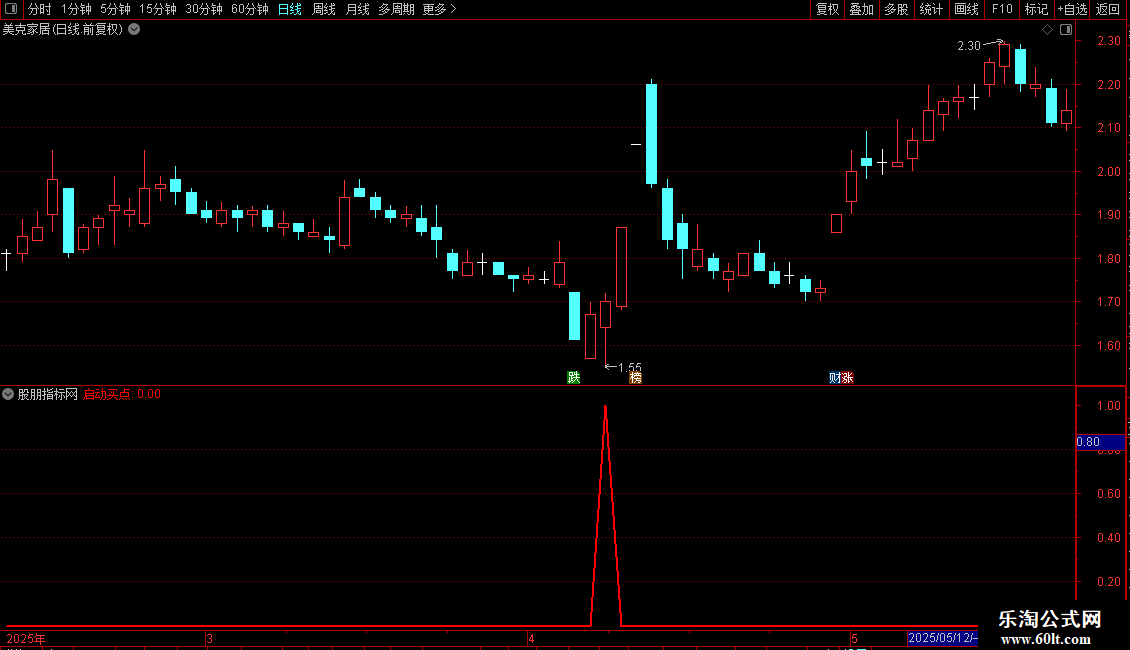Click the month 4 marker on the time axis
The width and height of the screenshot is (1130, 650).
531,638
